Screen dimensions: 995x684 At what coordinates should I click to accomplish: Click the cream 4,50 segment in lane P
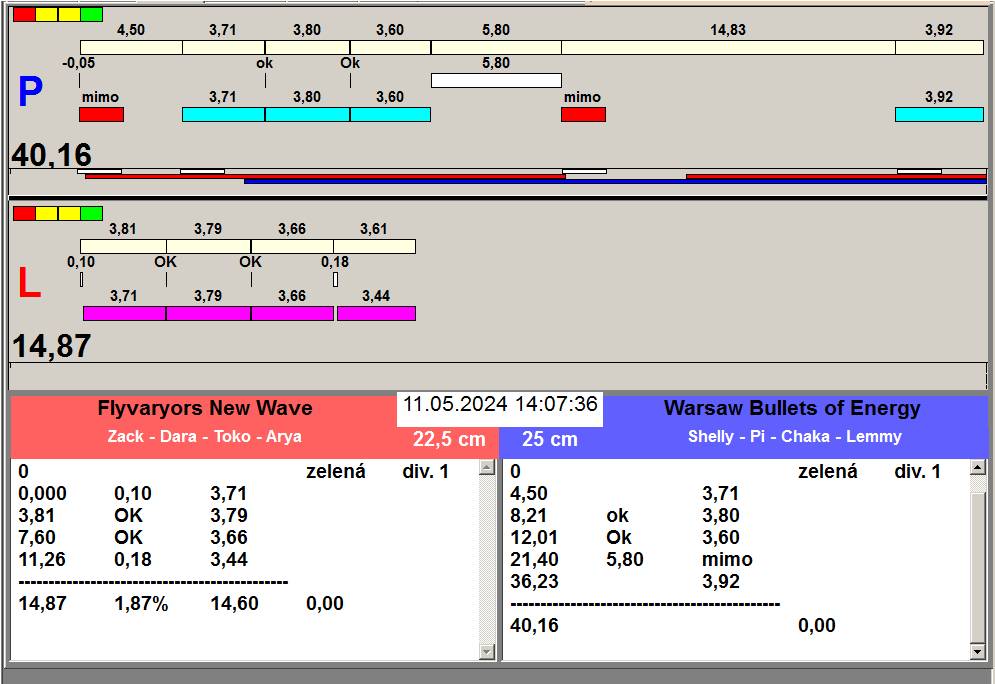[131, 48]
